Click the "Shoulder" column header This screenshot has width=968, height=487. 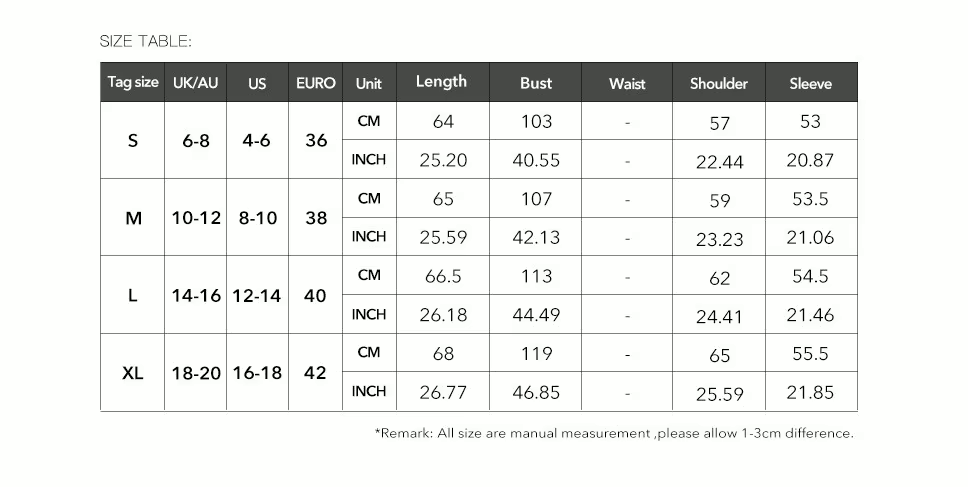click(719, 84)
